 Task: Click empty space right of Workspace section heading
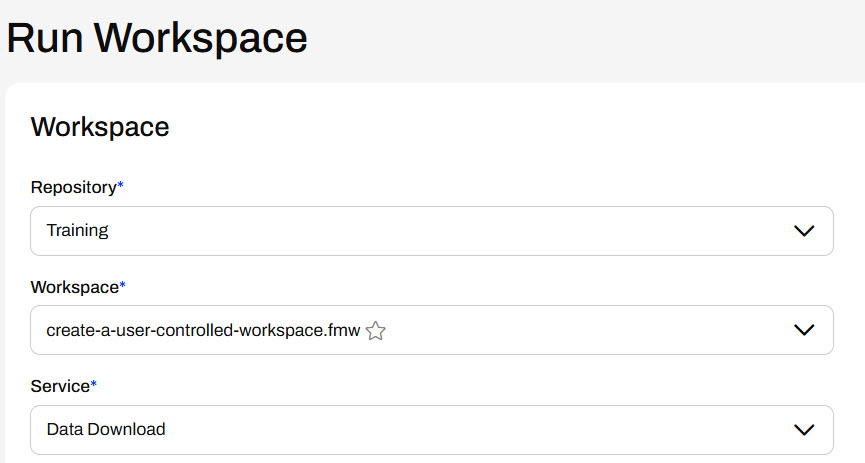tap(500, 127)
